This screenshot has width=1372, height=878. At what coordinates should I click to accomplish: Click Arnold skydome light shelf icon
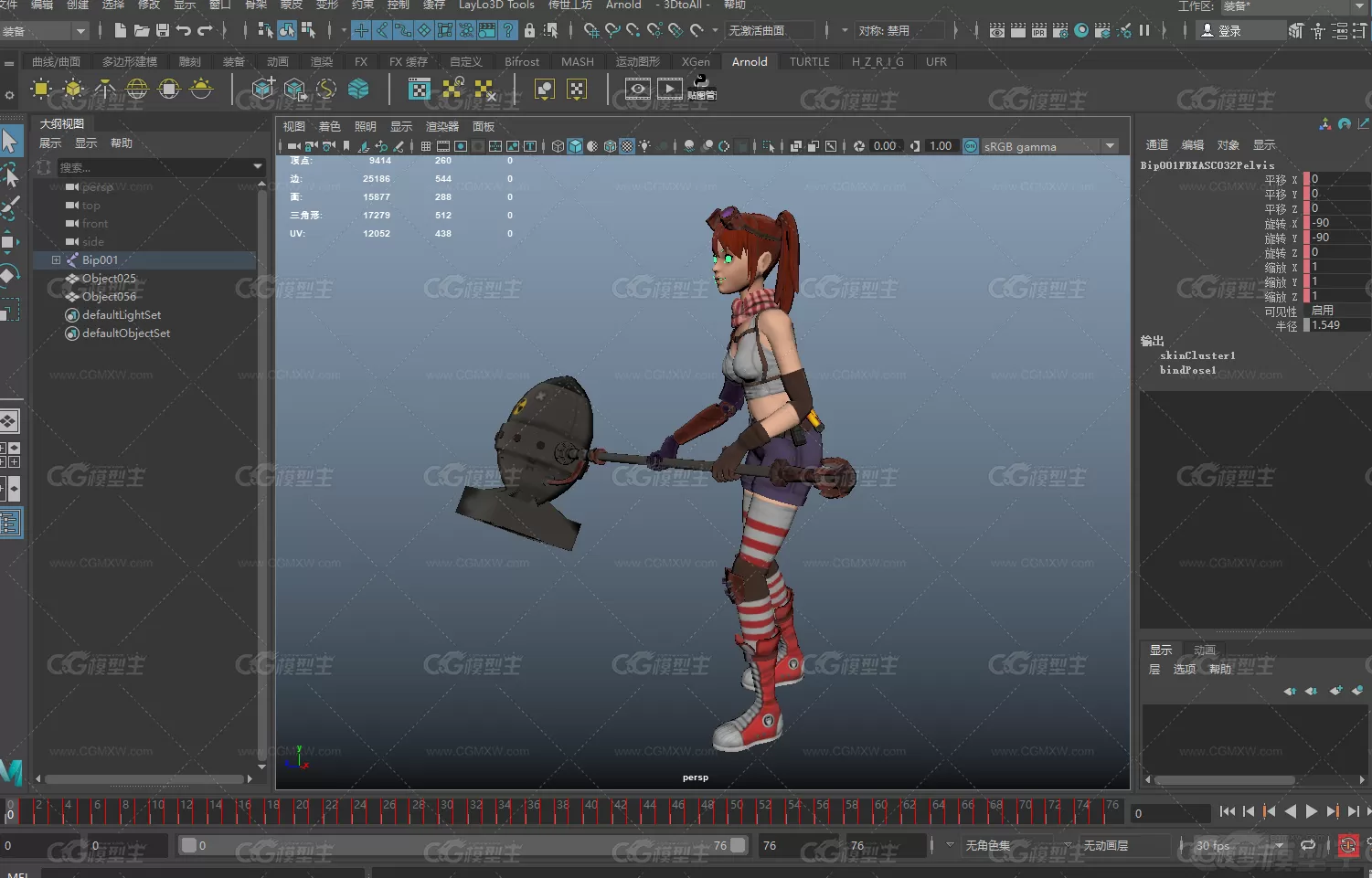[137, 89]
